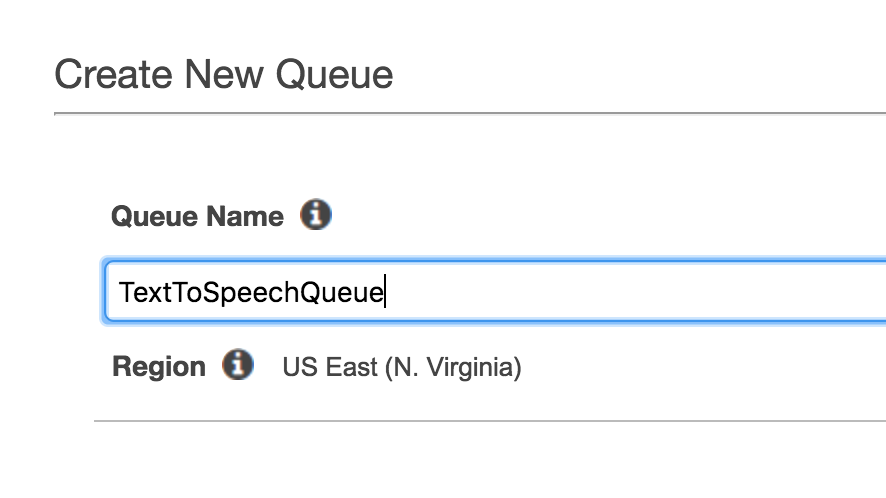Click the Create New Queue heading

[224, 75]
